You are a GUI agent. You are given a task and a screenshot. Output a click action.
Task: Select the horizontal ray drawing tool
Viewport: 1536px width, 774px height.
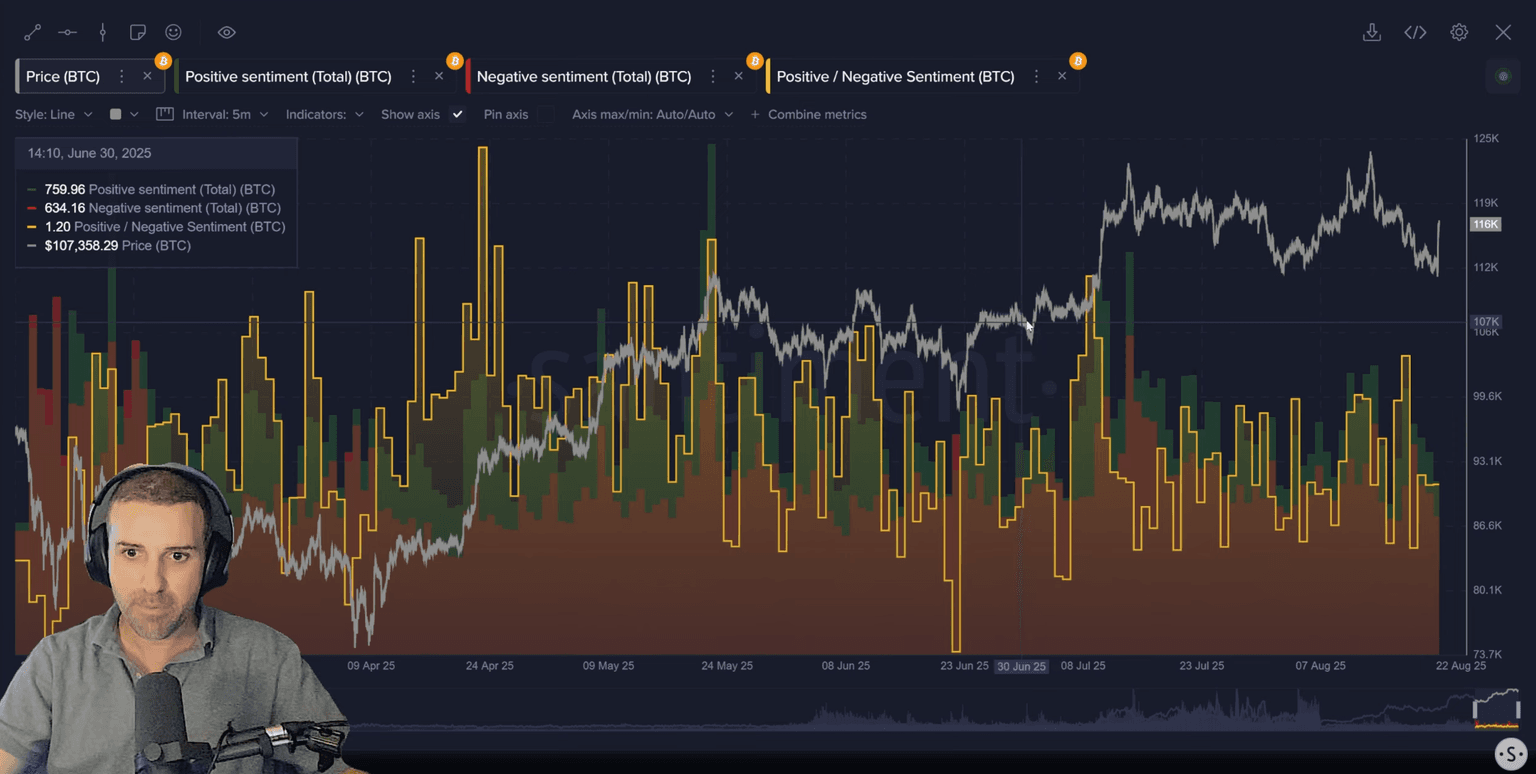[x=67, y=33]
